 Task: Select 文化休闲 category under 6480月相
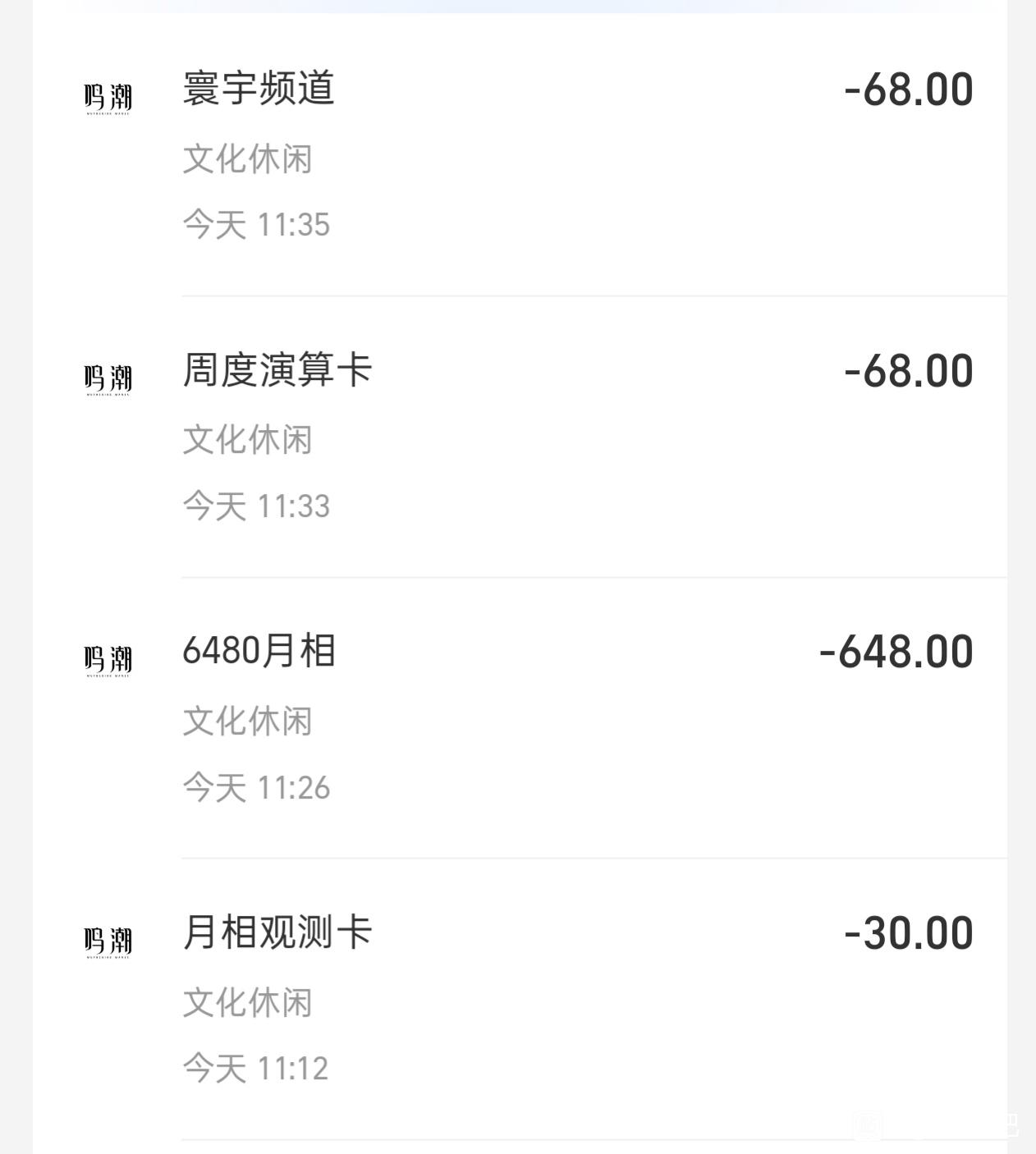pyautogui.click(x=247, y=721)
